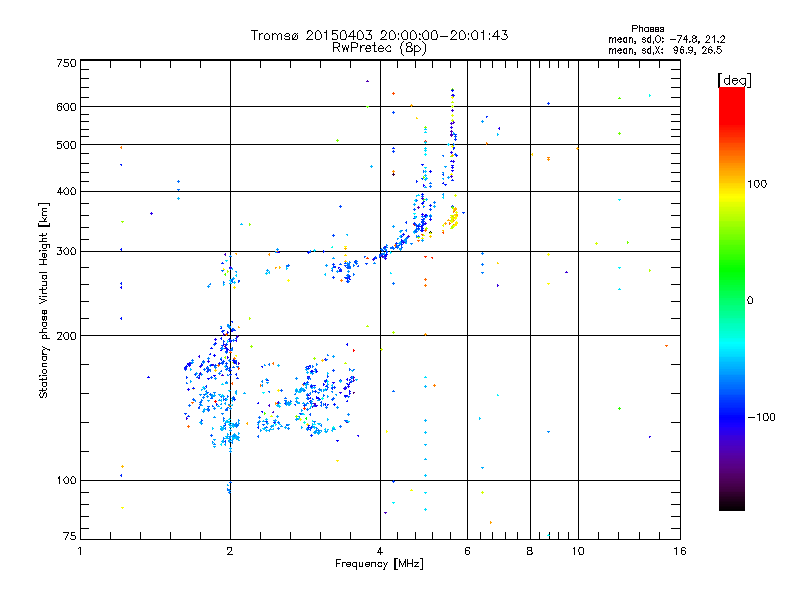Click the x-axis tick label "8"

tap(530, 551)
